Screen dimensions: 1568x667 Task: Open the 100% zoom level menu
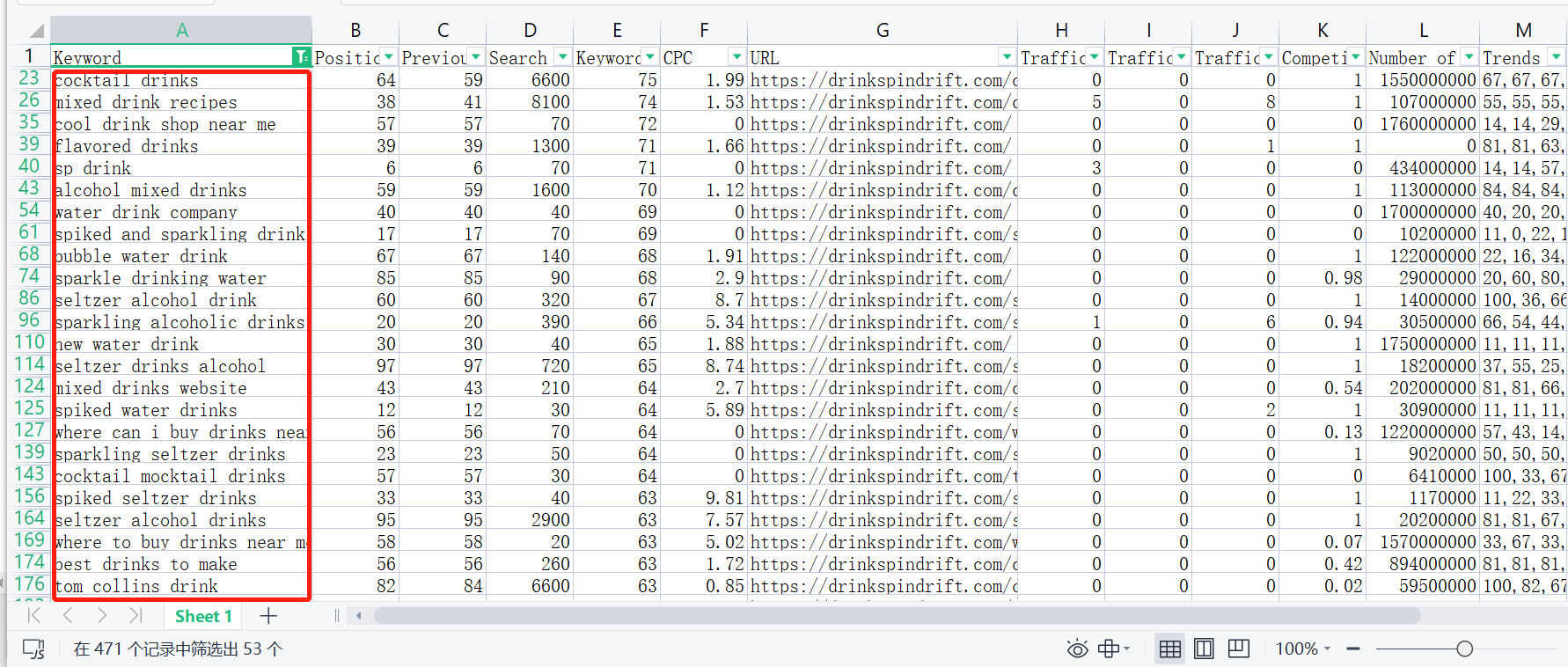click(1303, 649)
